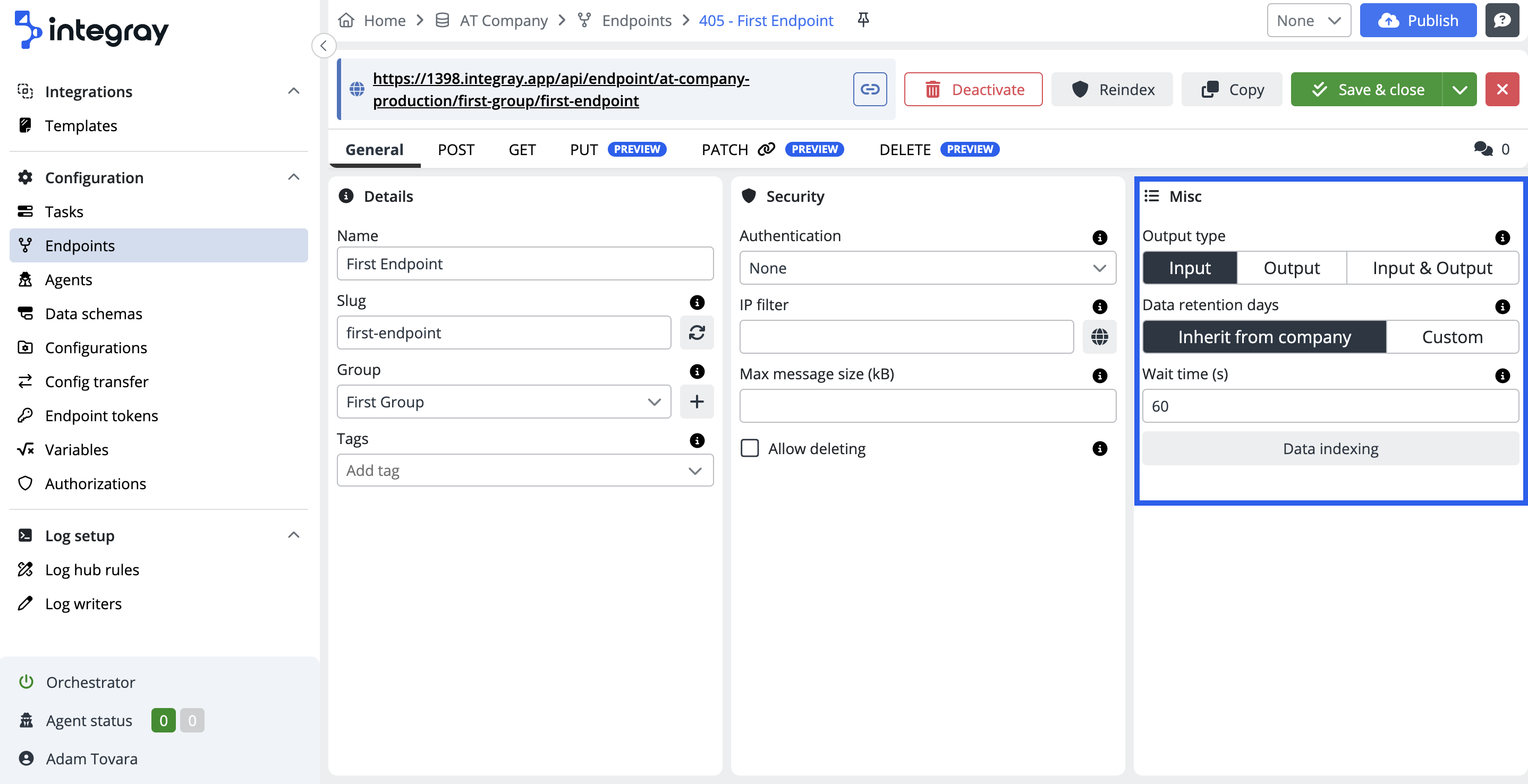This screenshot has width=1528, height=784.
Task: Click the Deactivate button
Action: (973, 90)
